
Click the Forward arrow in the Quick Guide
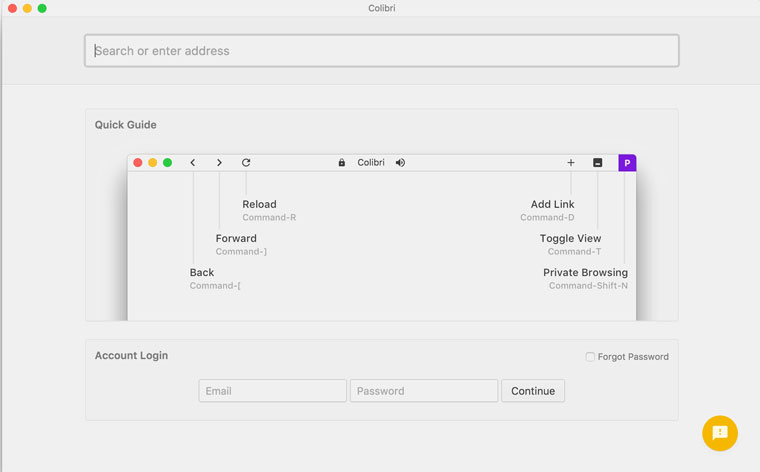(219, 163)
